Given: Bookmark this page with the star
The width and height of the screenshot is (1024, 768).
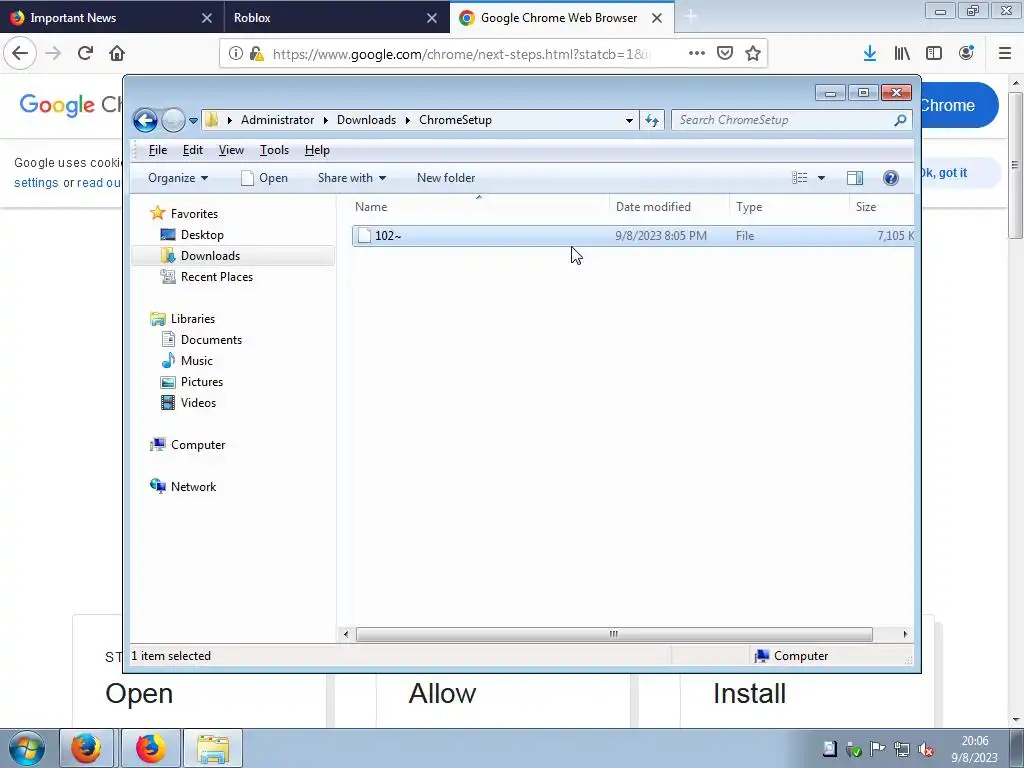Looking at the screenshot, I should [x=753, y=54].
